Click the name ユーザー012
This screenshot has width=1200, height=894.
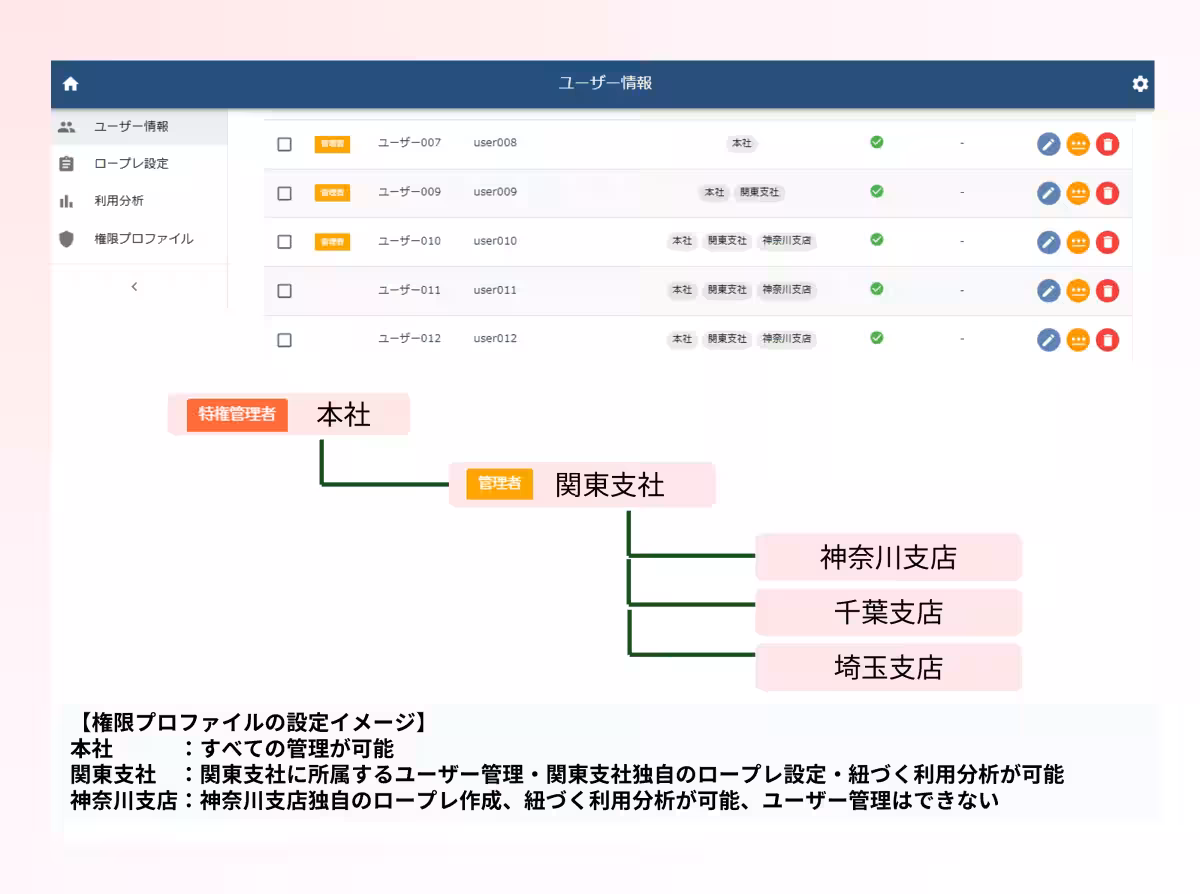tap(409, 339)
